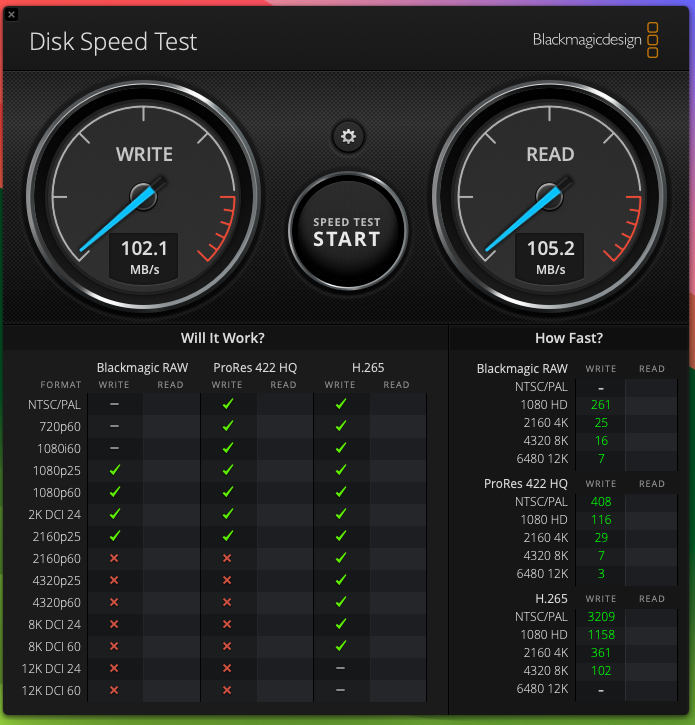695x725 pixels.
Task: Select Blackmagic RAW 2160 4K value 25
Action: pos(601,423)
